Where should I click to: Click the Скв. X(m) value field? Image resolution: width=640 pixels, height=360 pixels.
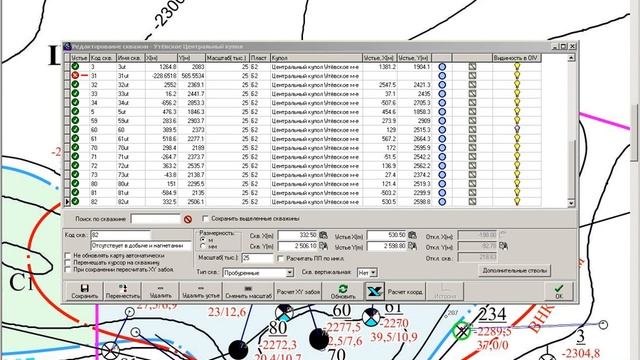(298, 235)
